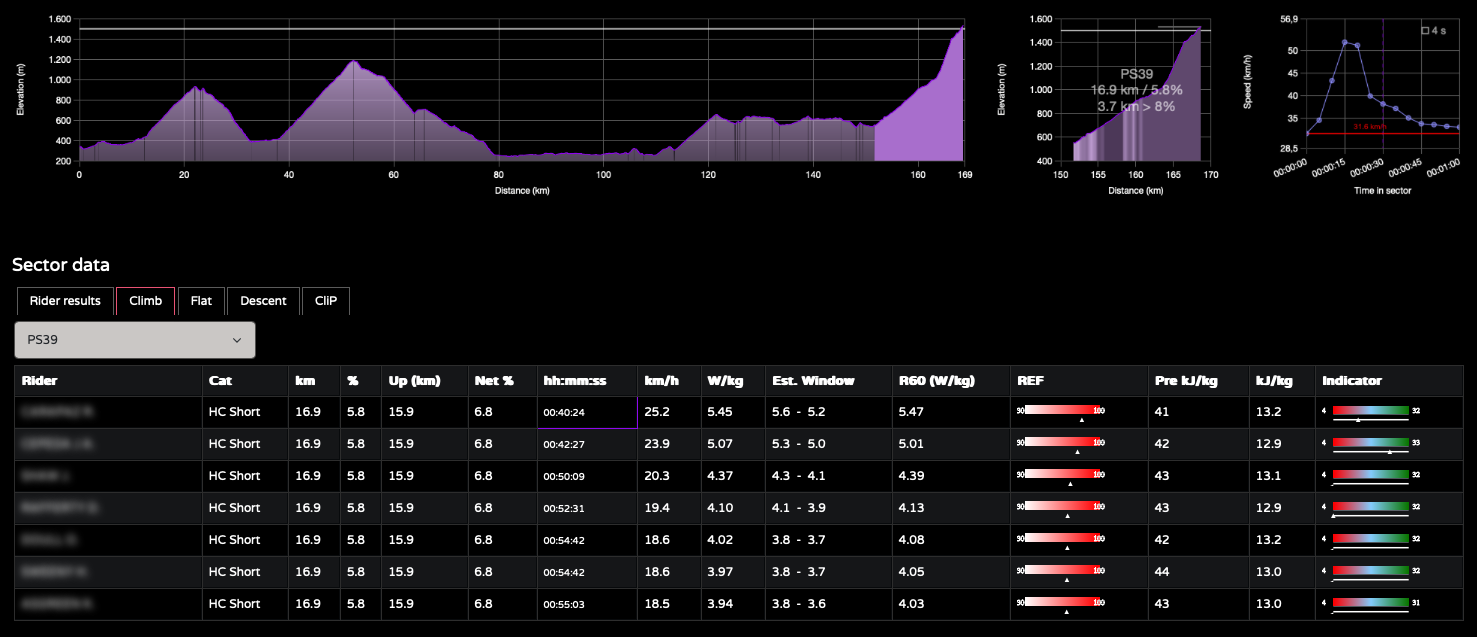Click the Indicator column header

pyautogui.click(x=1352, y=381)
